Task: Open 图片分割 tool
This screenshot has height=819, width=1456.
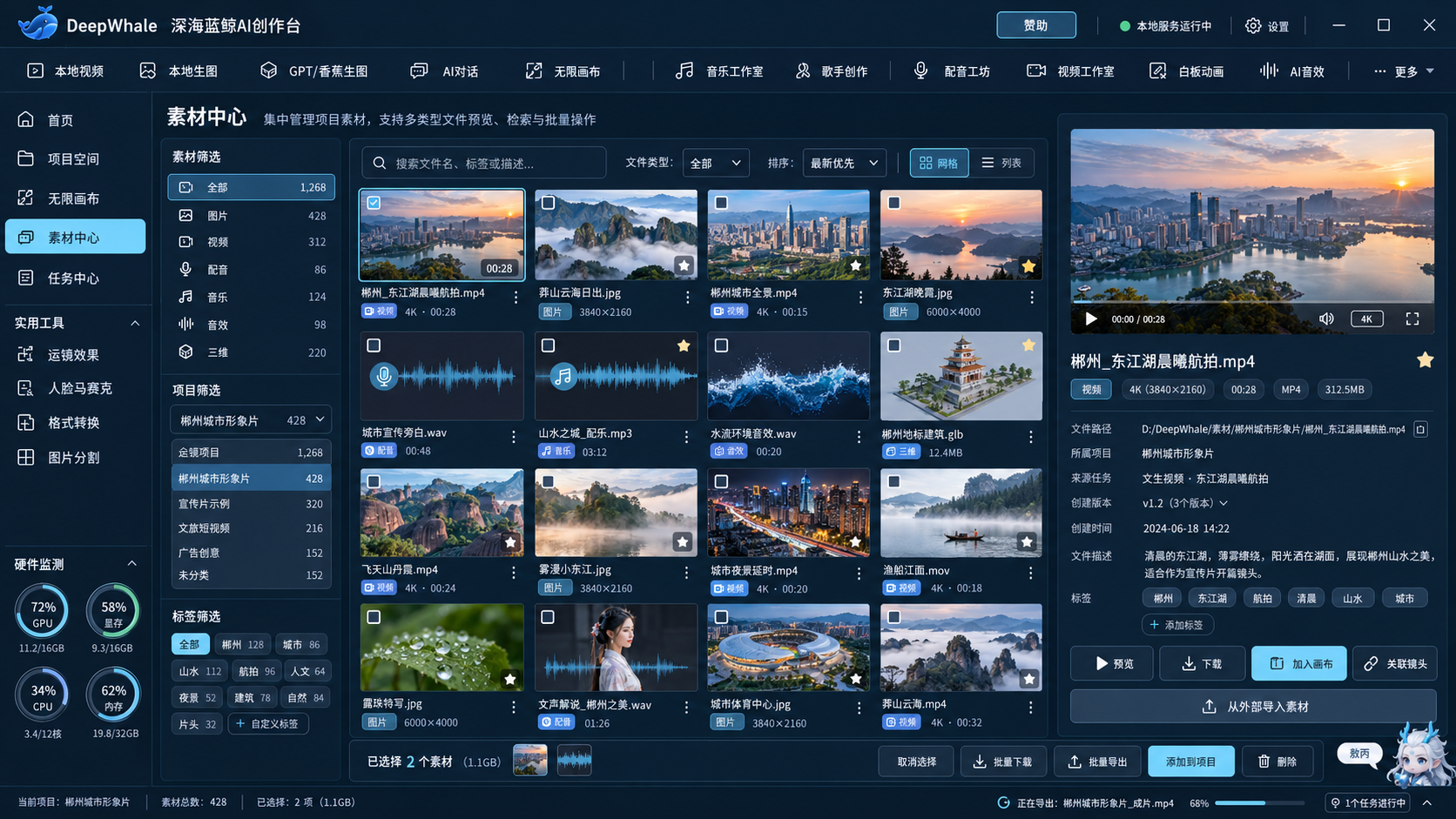Action: (x=59, y=457)
